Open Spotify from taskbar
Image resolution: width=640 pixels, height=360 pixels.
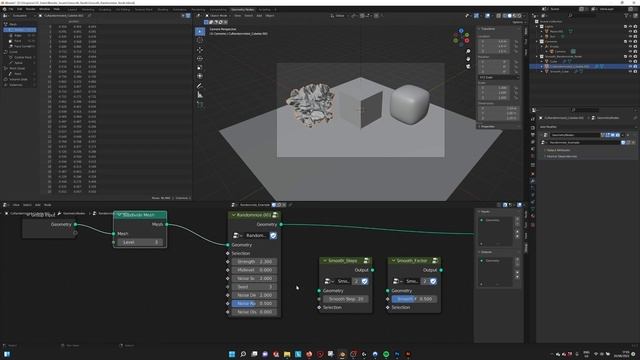386,354
